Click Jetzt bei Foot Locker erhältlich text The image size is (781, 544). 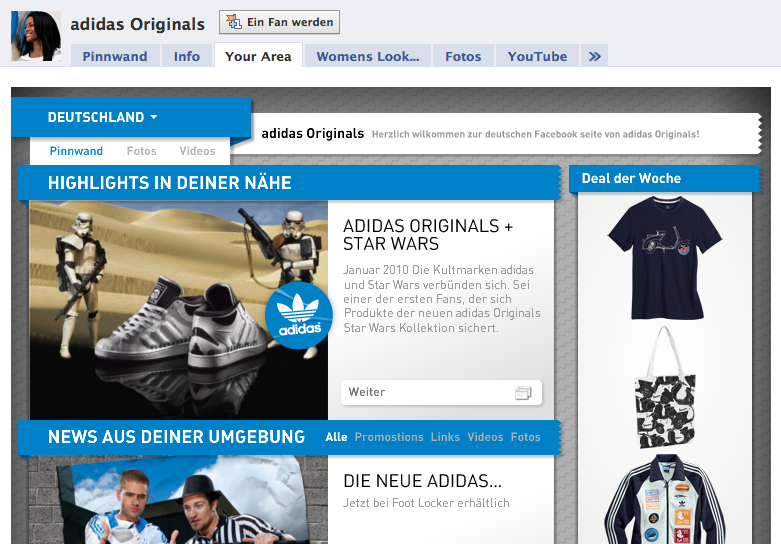click(x=426, y=503)
